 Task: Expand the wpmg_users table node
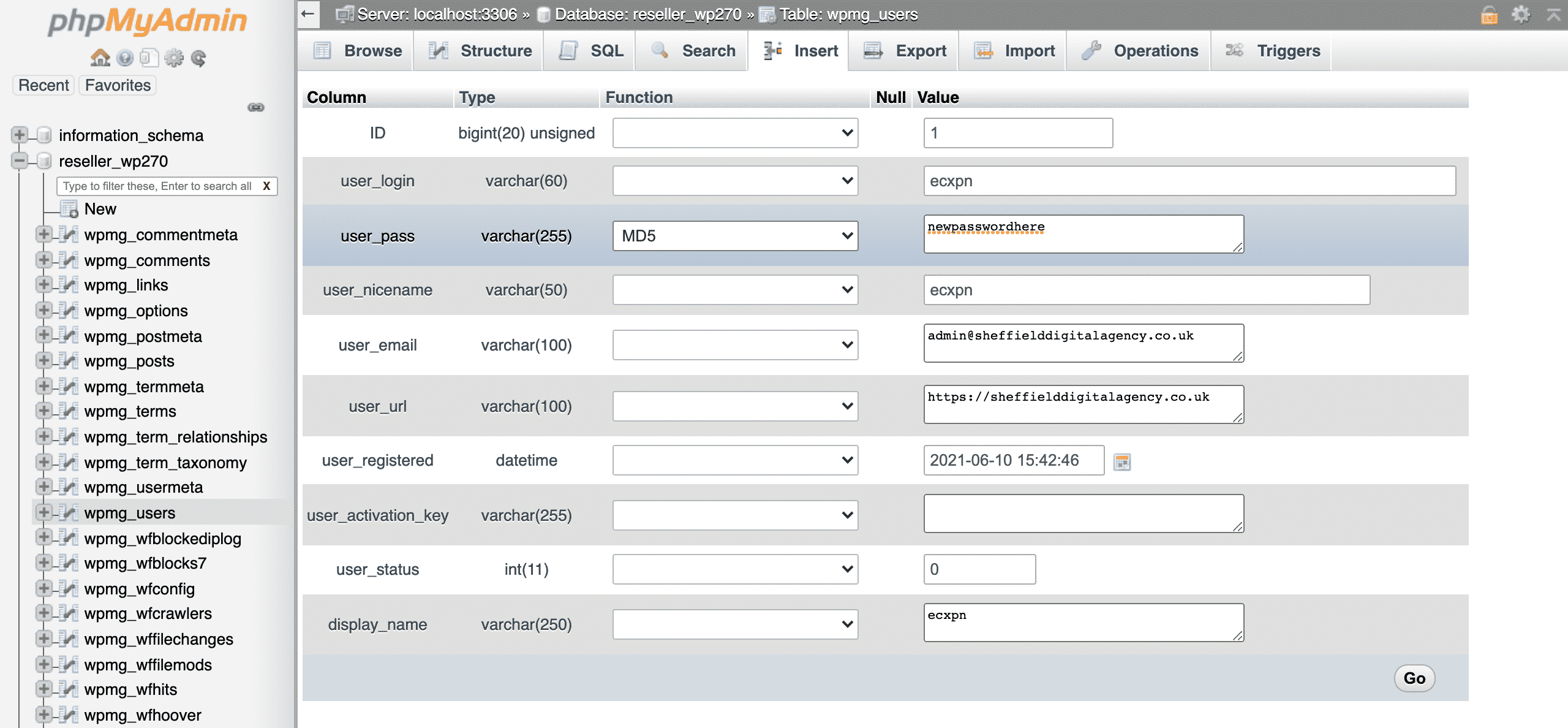pyautogui.click(x=43, y=512)
